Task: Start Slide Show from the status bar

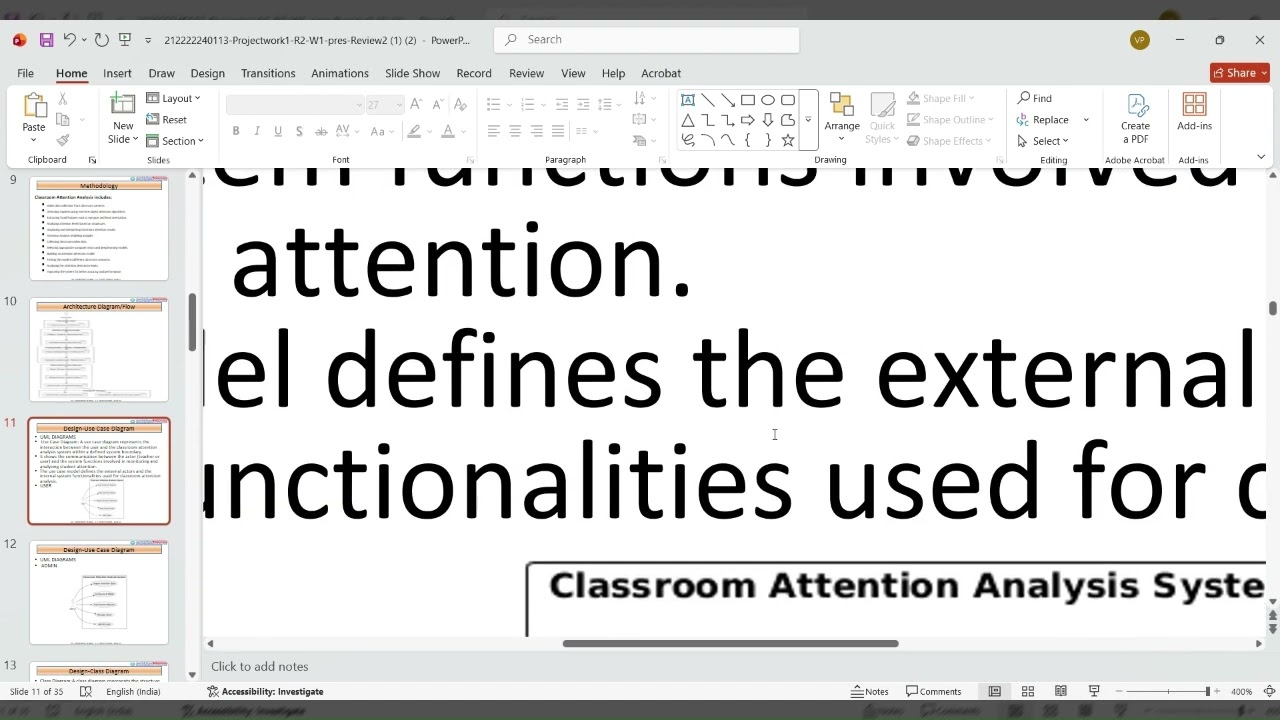Action: [1094, 691]
